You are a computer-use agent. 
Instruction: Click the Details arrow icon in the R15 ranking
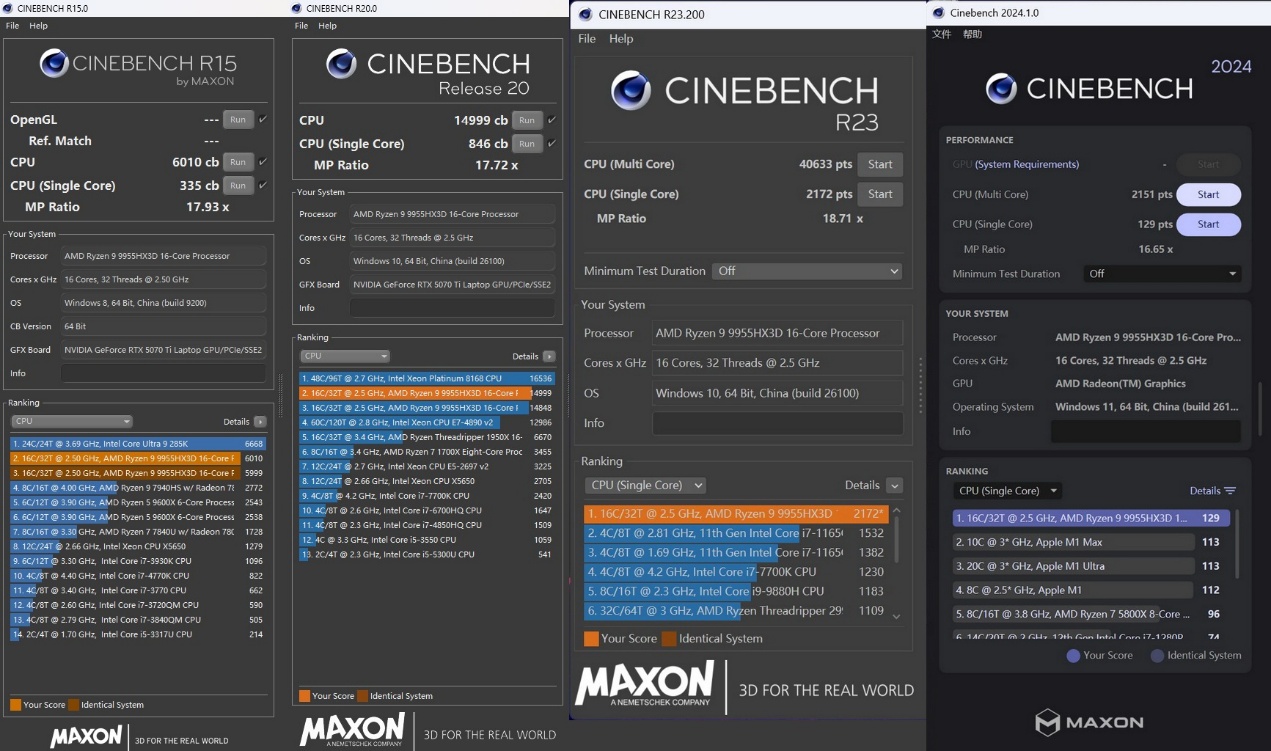[x=260, y=422]
